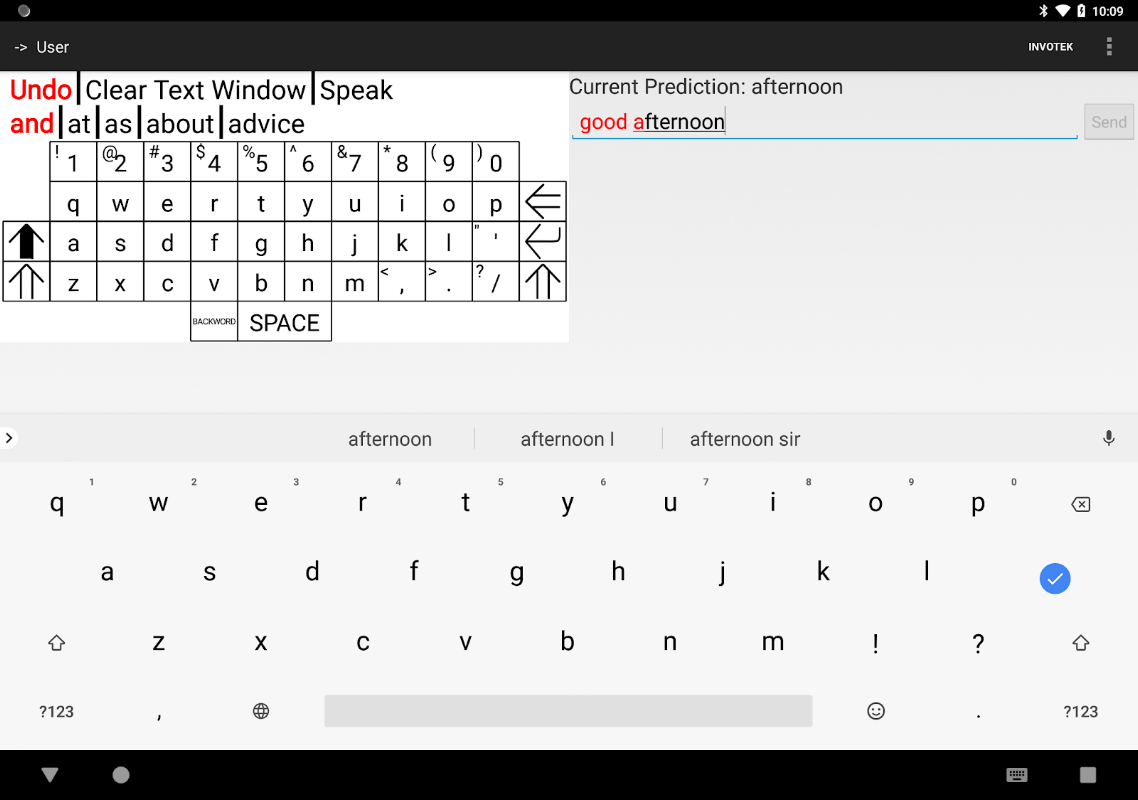
Task: Select the 'at' word prediction
Action: click(x=78, y=123)
